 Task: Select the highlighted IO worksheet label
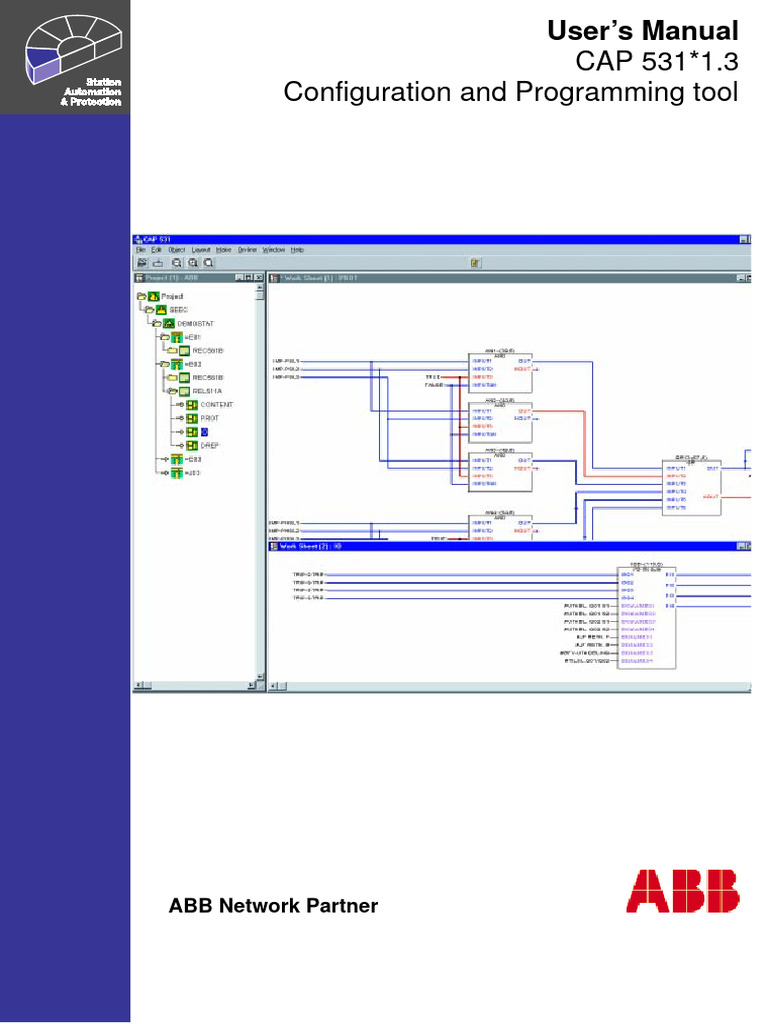click(204, 432)
